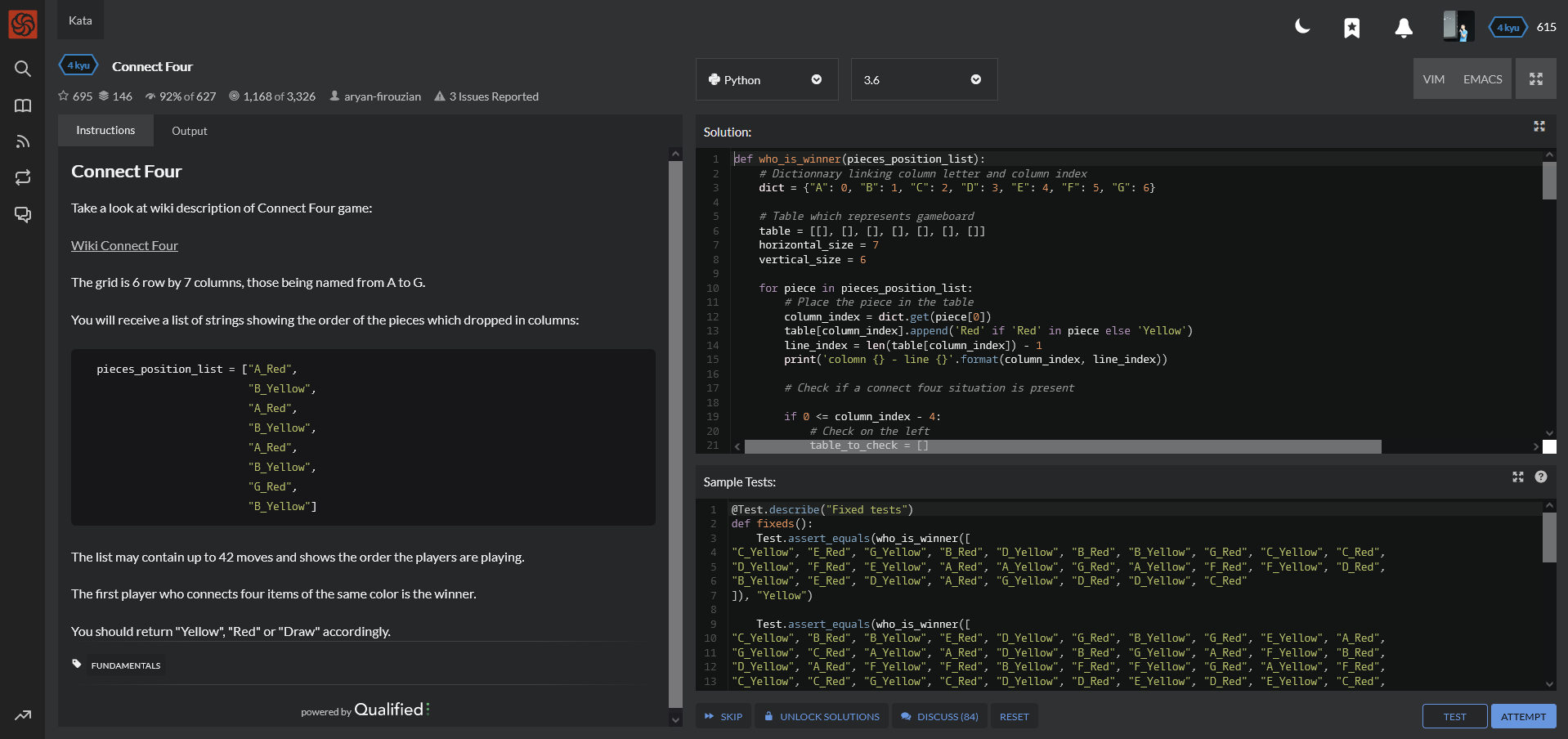This screenshot has width=1568, height=739.
Task: Click the Qualified powered-by logo
Action: pyautogui.click(x=392, y=710)
